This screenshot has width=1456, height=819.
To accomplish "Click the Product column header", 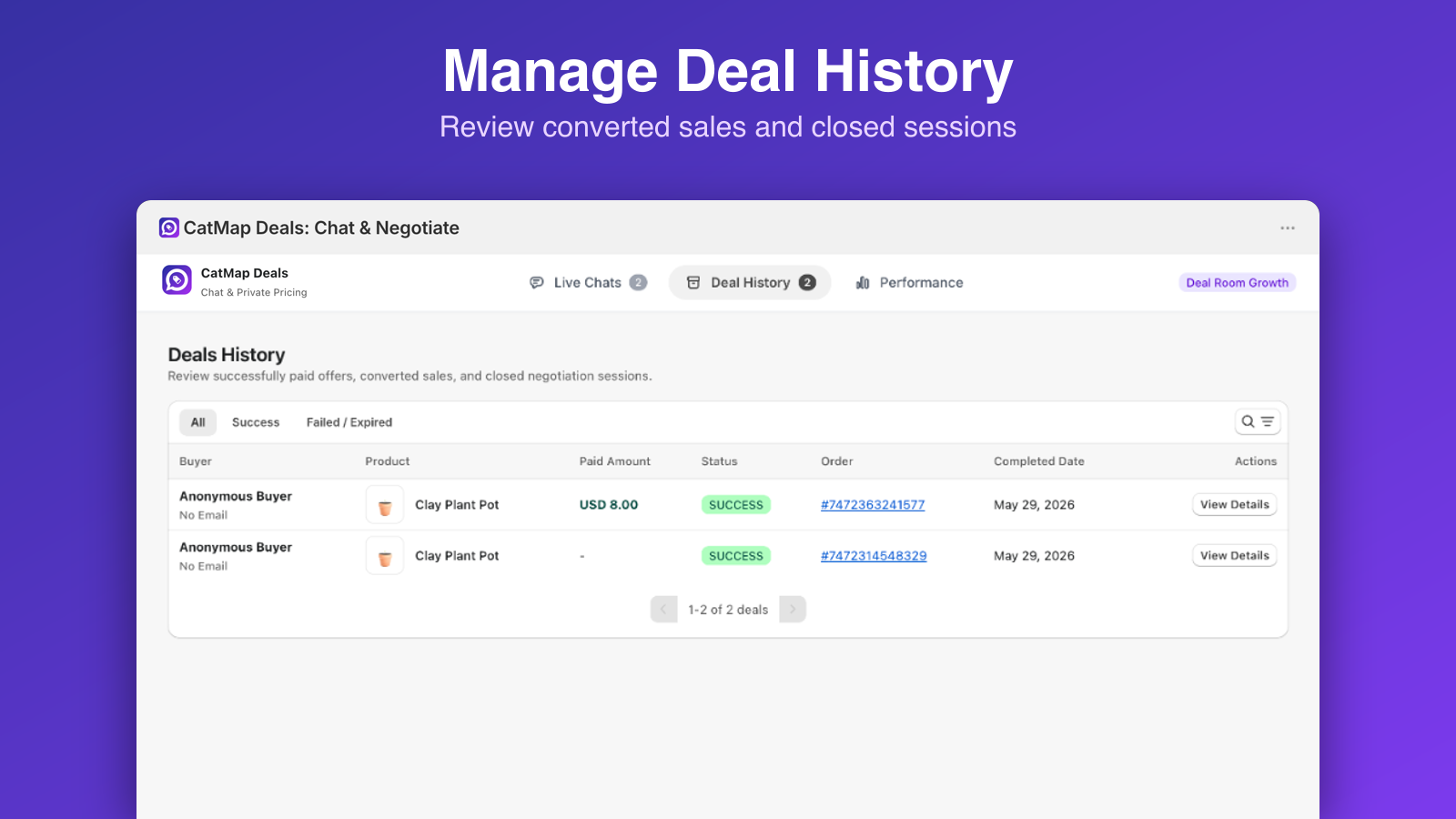I will click(x=388, y=461).
